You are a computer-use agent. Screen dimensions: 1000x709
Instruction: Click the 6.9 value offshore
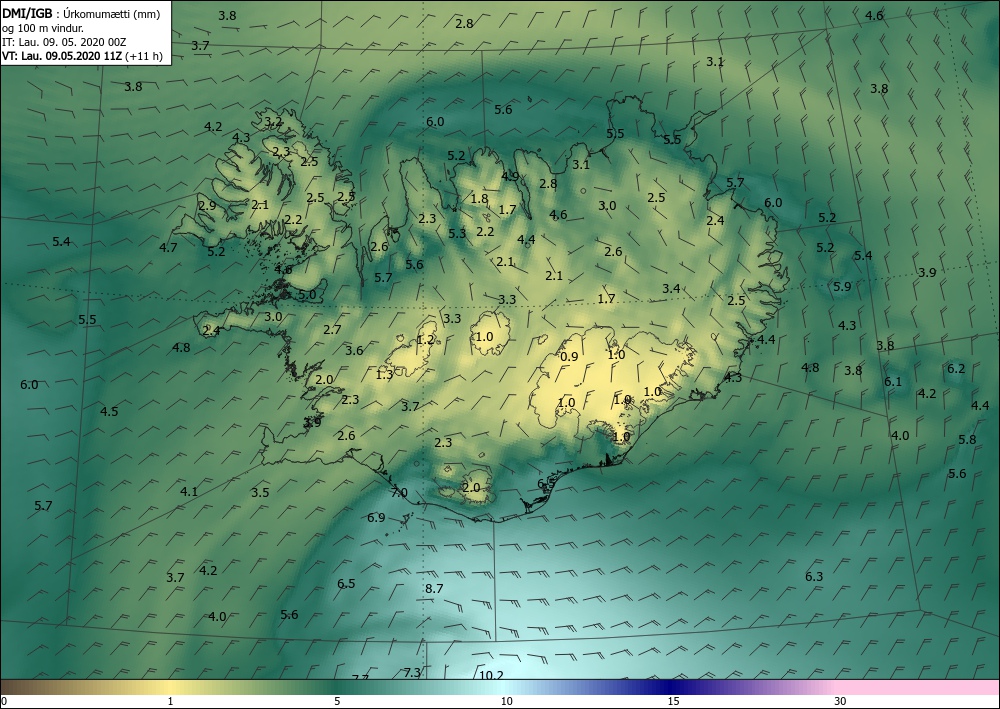coord(376,517)
